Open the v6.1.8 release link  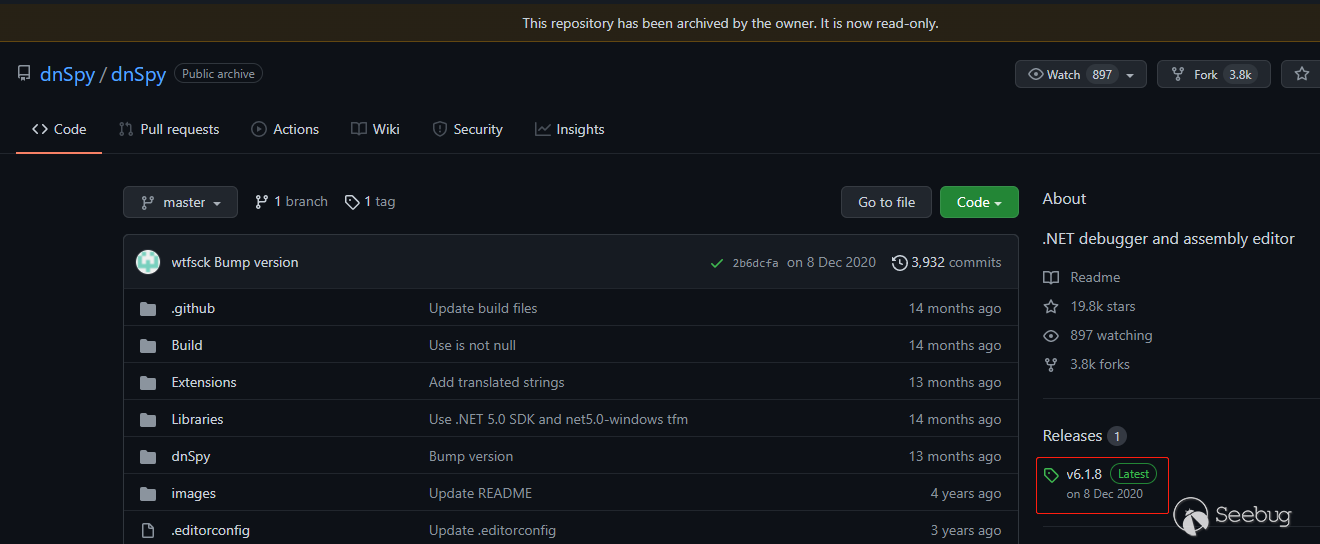coord(1084,474)
